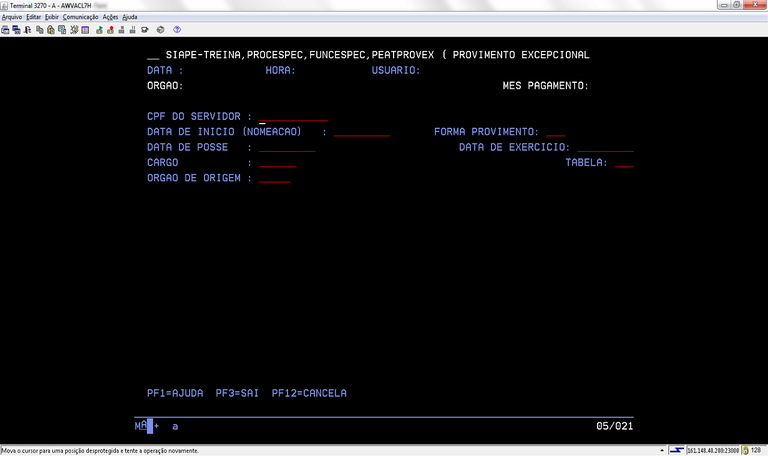The width and height of the screenshot is (768, 456).
Task: Click the copy icon showing two pages
Action: pyautogui.click(x=38, y=30)
